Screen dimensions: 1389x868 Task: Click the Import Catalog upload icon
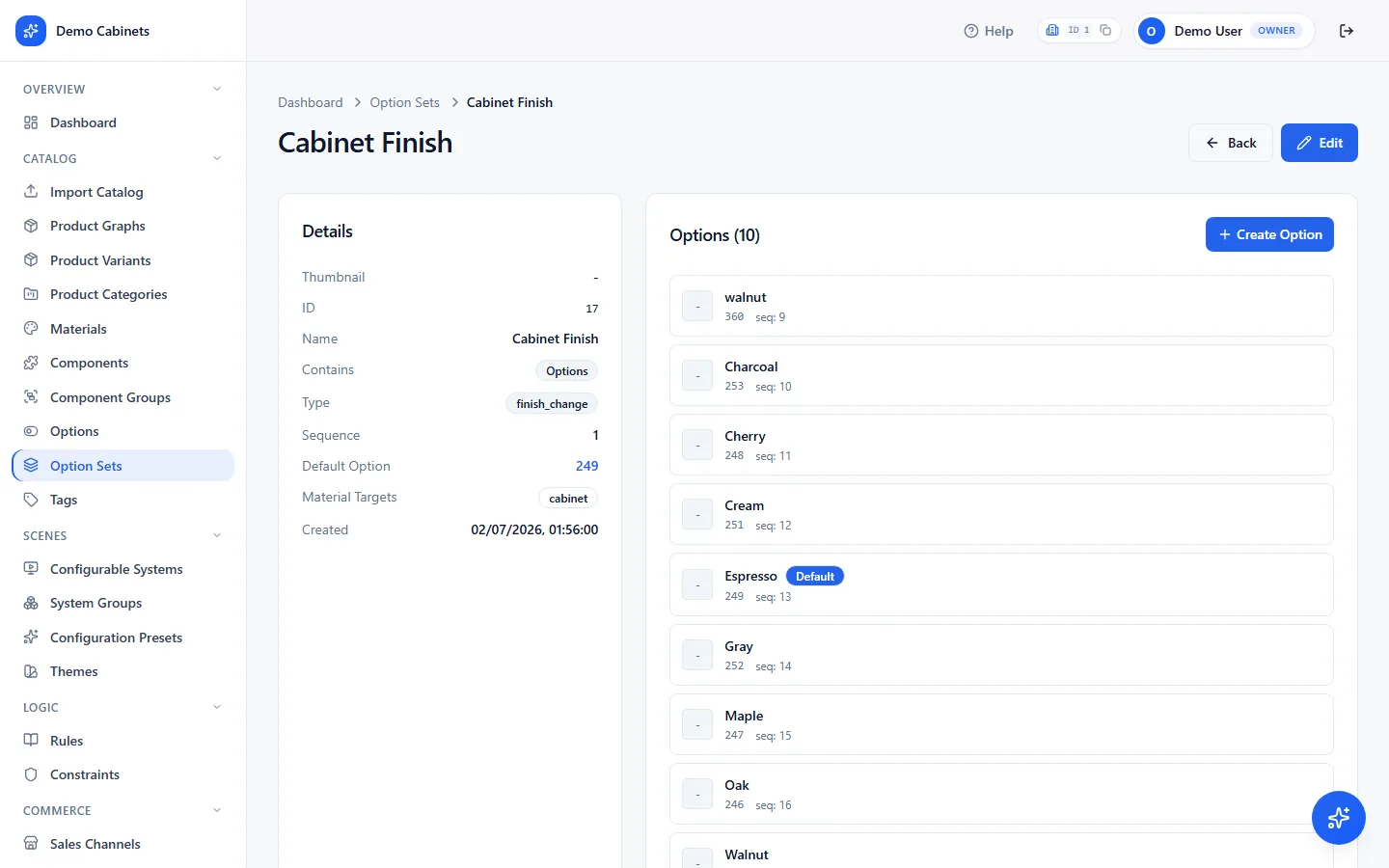31,191
